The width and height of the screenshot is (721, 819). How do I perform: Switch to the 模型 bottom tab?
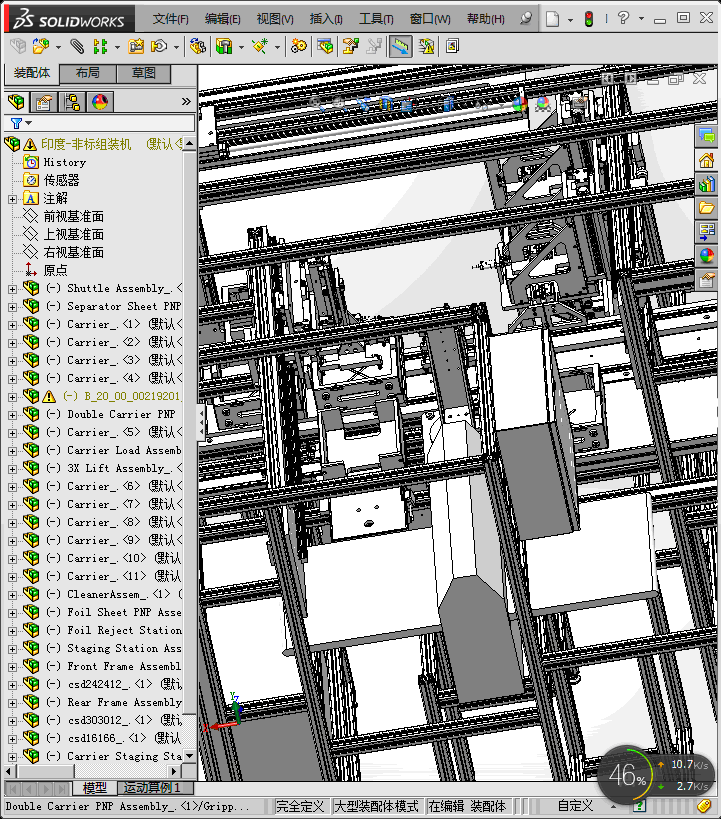(x=95, y=788)
